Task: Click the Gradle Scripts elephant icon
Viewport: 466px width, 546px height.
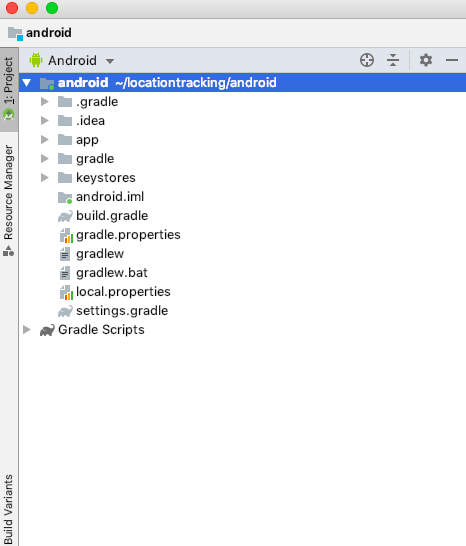Action: [x=47, y=330]
